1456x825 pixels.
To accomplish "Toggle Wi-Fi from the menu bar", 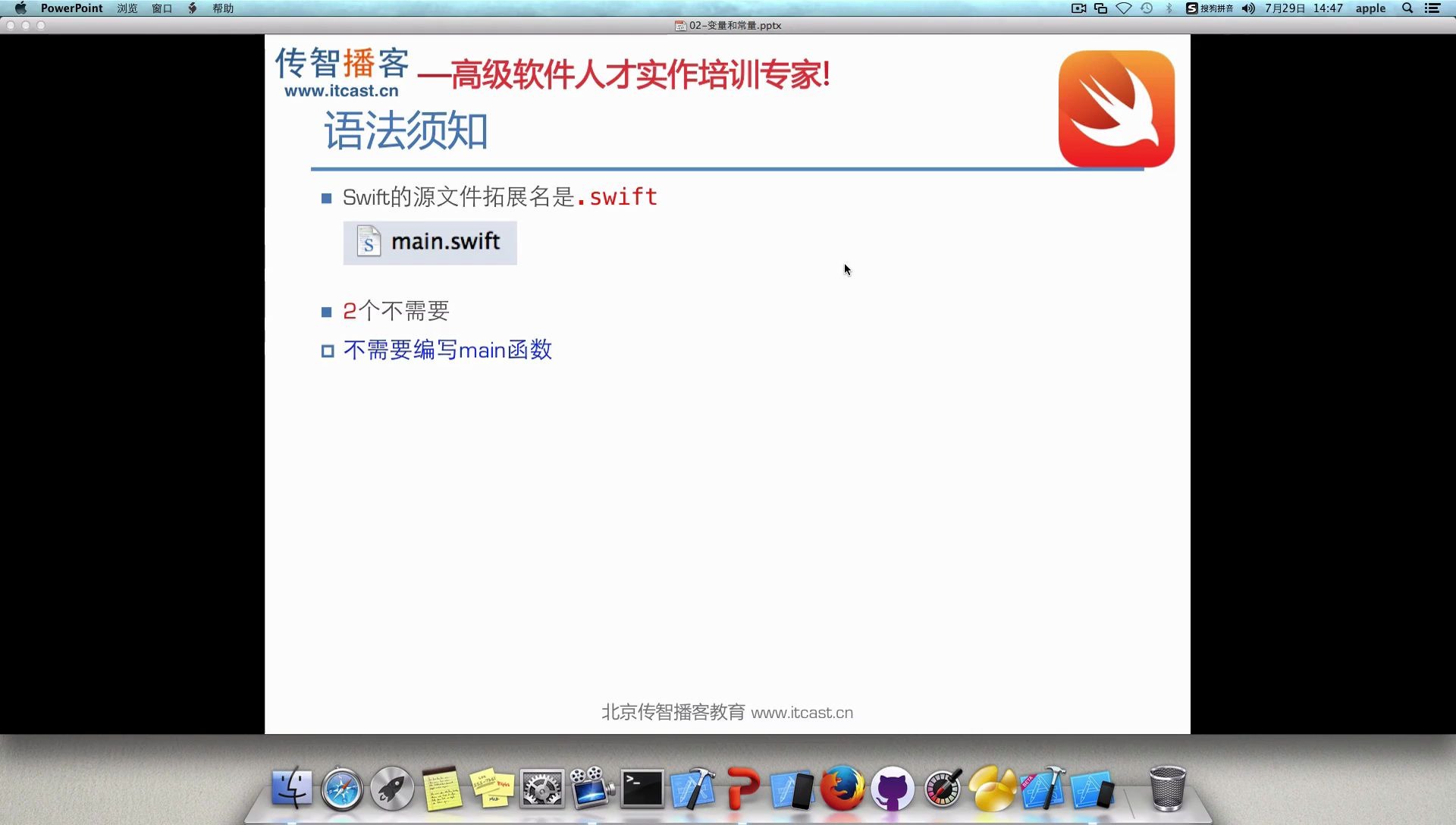I will (1123, 8).
